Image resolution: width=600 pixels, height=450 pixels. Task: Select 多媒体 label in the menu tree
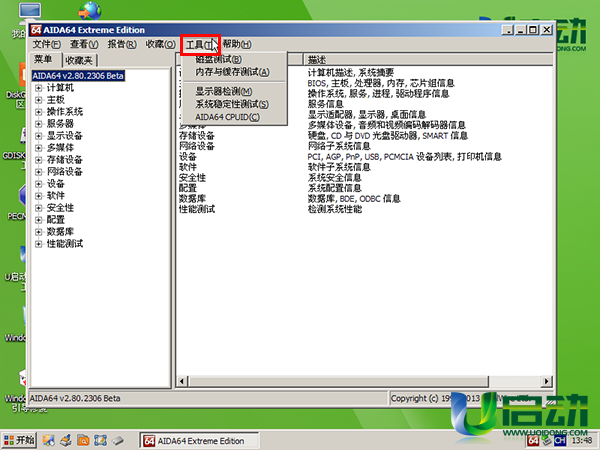coord(60,148)
